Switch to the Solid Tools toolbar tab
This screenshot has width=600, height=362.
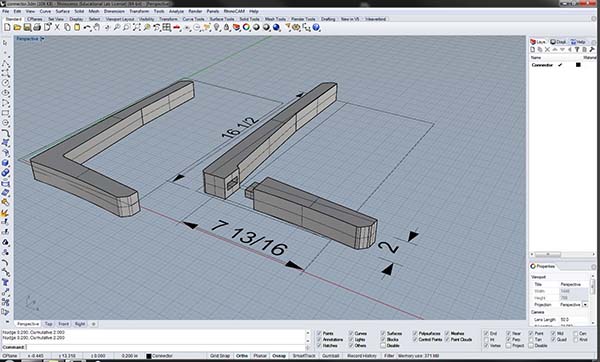(249, 19)
